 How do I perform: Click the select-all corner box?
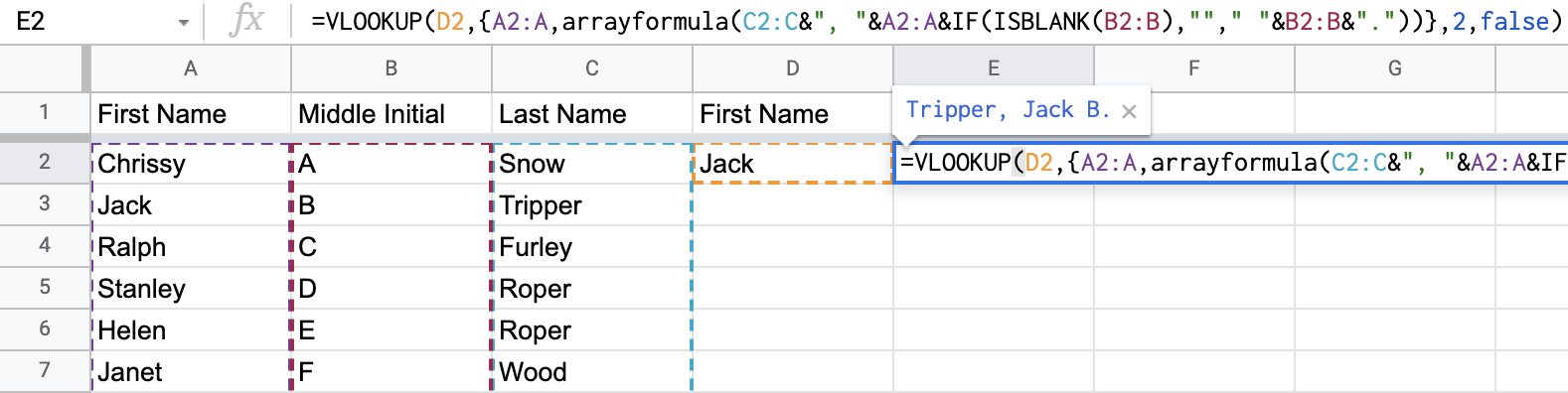(x=44, y=68)
